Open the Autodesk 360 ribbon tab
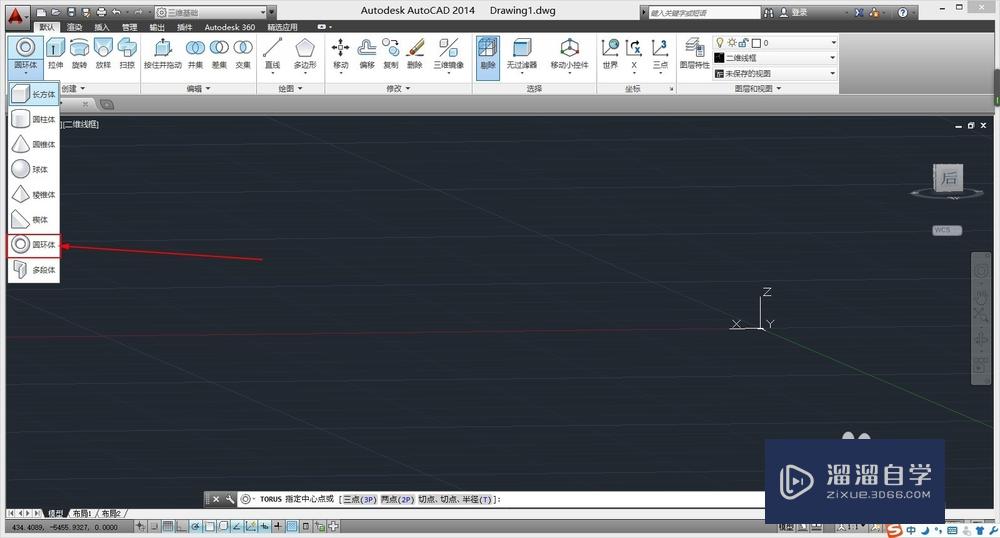The image size is (1000, 538). [230, 27]
